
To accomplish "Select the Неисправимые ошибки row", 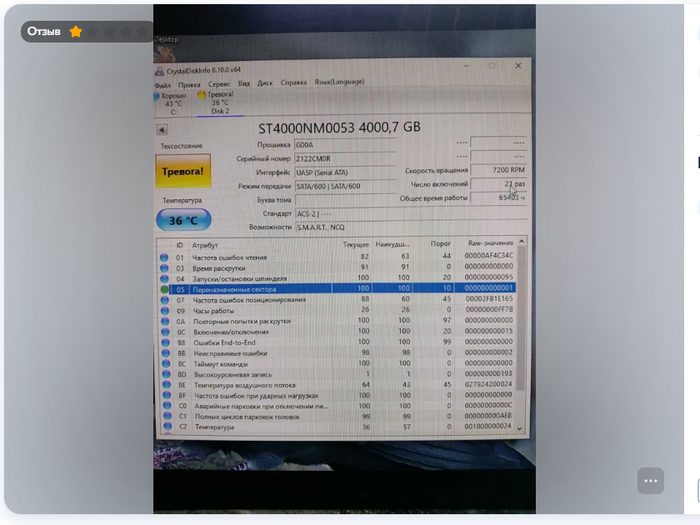I will click(338, 353).
